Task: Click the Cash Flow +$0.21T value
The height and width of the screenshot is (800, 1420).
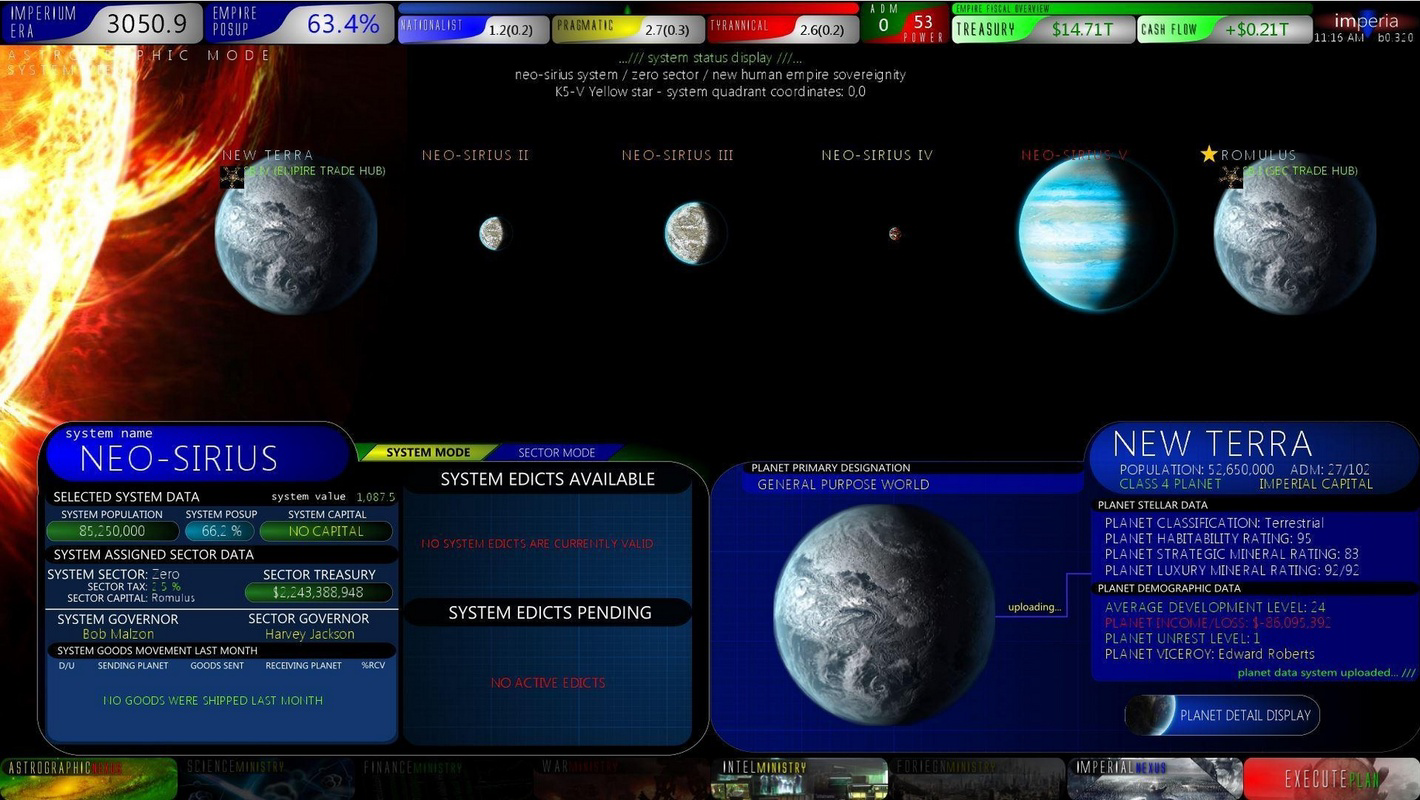Action: point(1258,29)
